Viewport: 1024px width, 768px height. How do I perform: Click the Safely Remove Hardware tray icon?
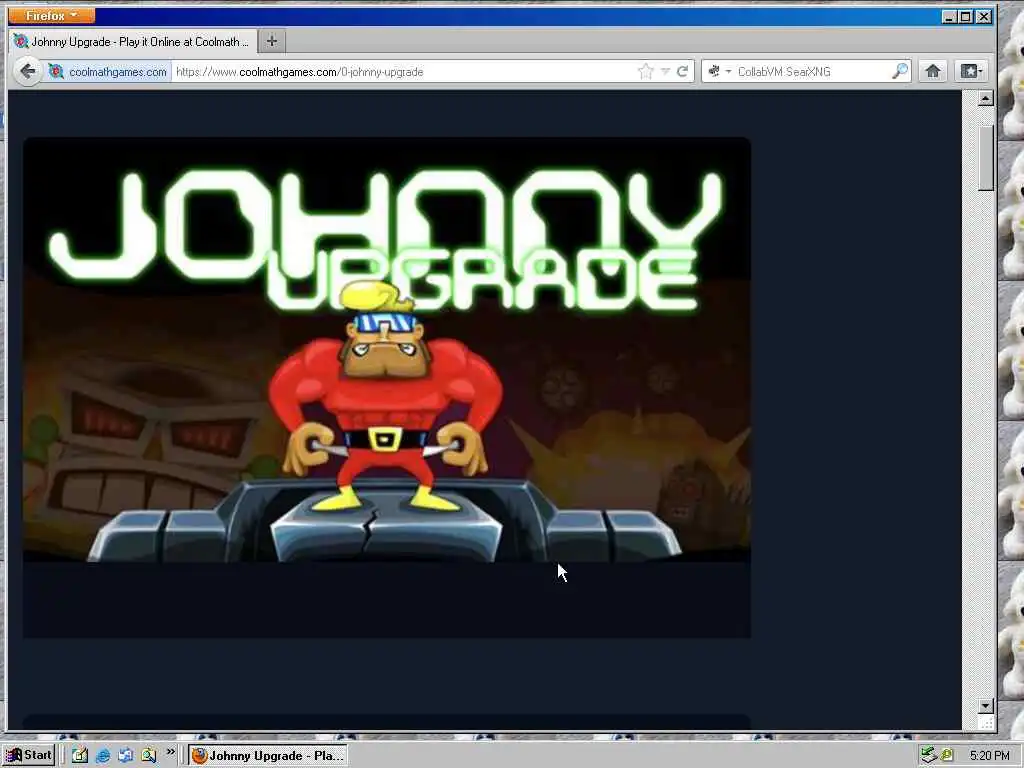pyautogui.click(x=929, y=756)
